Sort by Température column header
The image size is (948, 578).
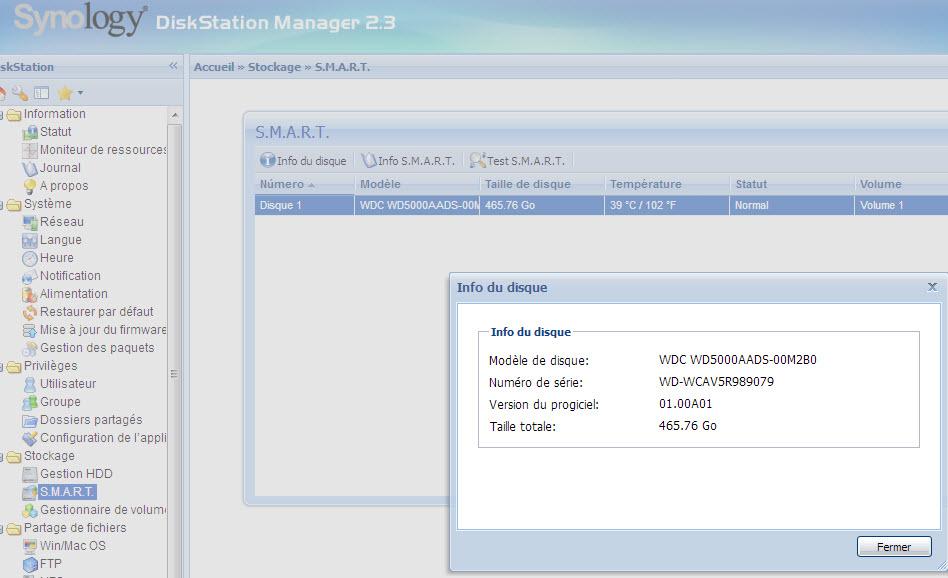coord(646,184)
